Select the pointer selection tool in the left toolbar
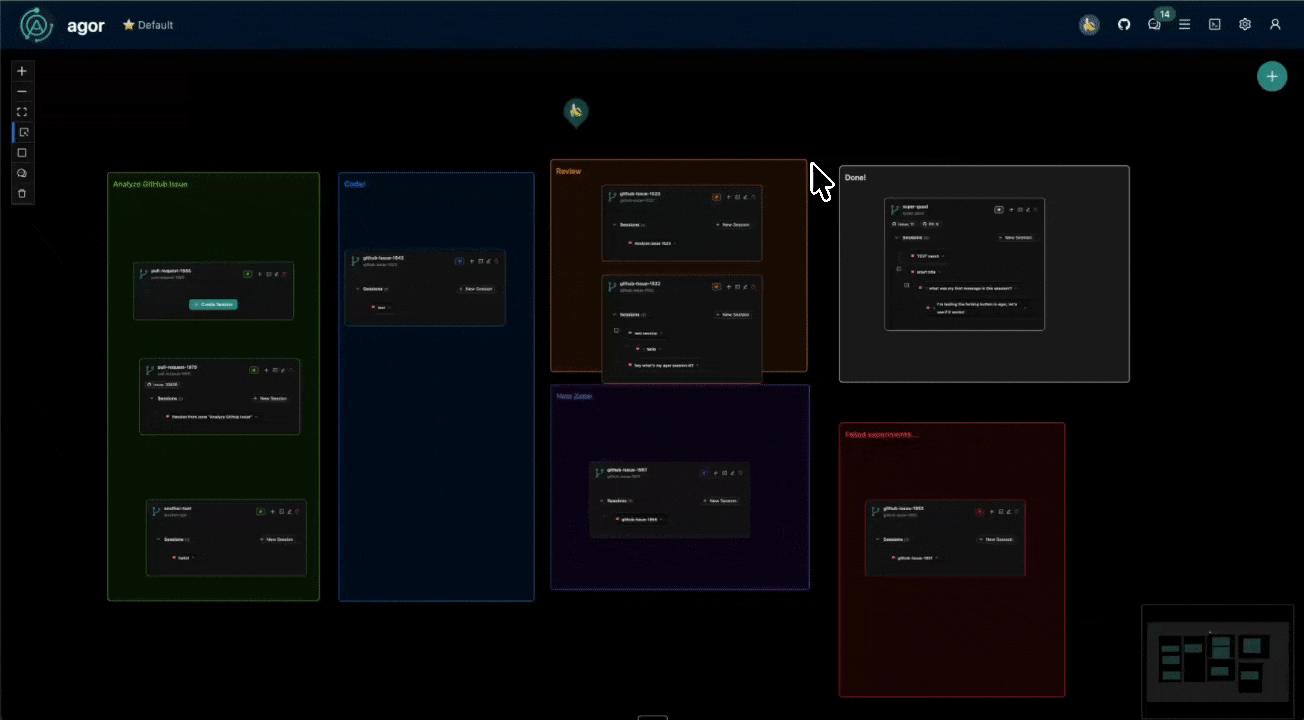The height and width of the screenshot is (720, 1304). (x=22, y=131)
